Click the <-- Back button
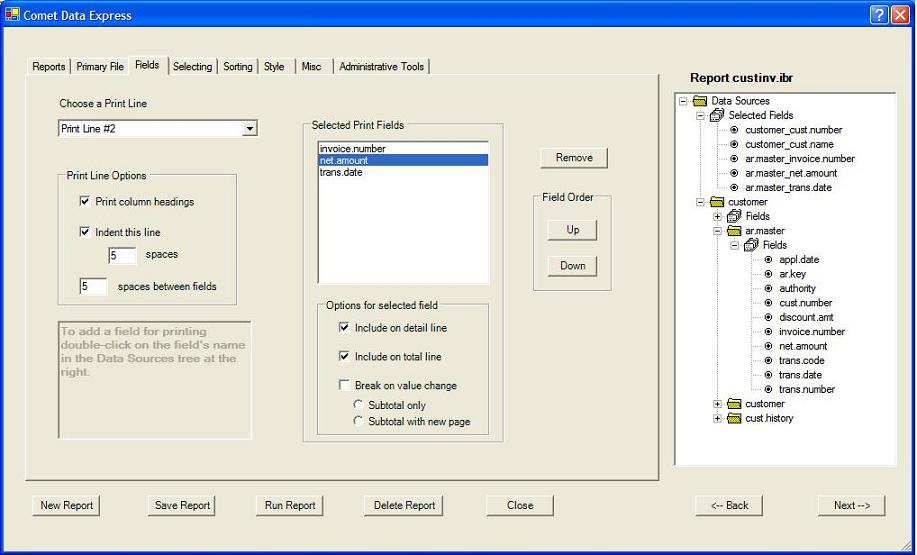Image resolution: width=917 pixels, height=555 pixels. [x=729, y=505]
